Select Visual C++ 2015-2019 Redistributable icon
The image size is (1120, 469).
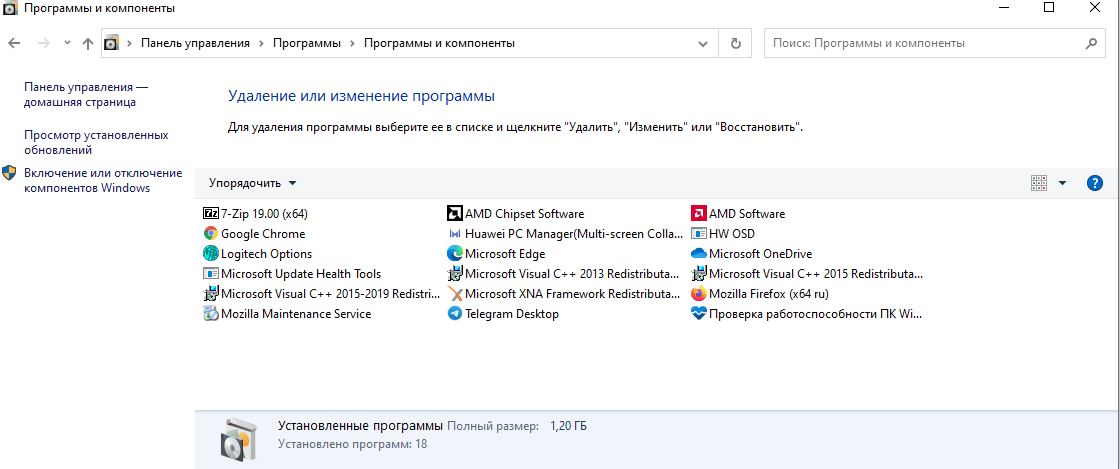pyautogui.click(x=211, y=293)
